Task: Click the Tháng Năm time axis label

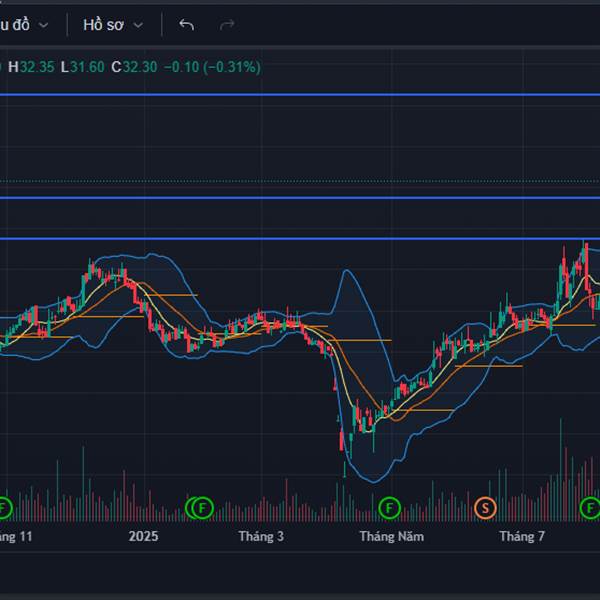Action: coord(392,536)
